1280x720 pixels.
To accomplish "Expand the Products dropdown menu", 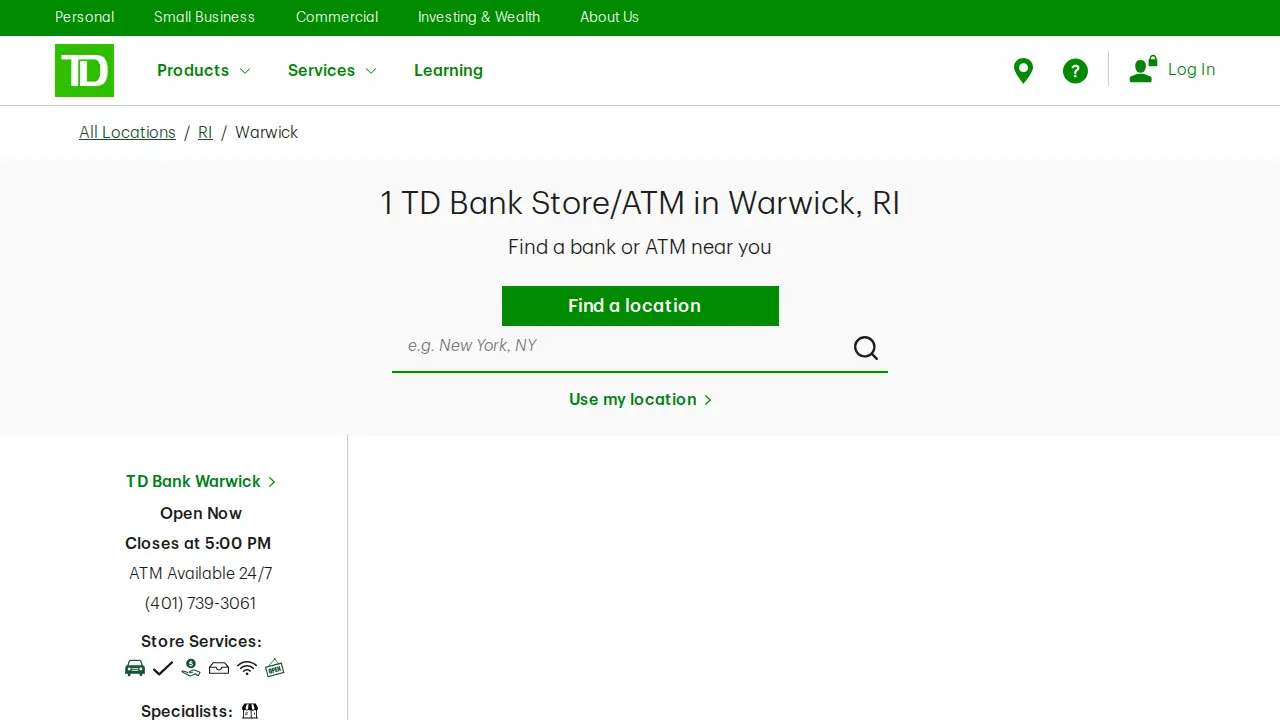I will [x=204, y=70].
